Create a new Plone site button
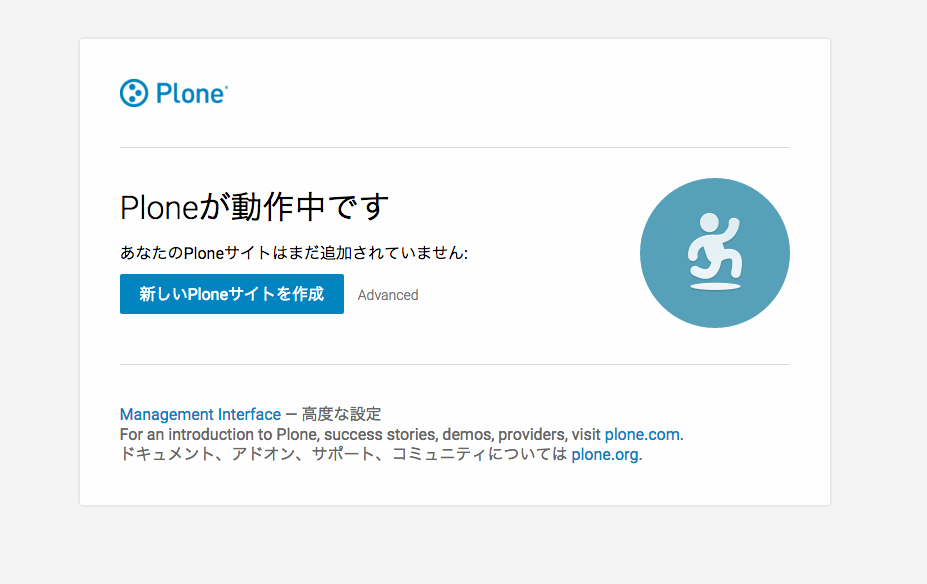The height and width of the screenshot is (584, 927). [x=232, y=294]
